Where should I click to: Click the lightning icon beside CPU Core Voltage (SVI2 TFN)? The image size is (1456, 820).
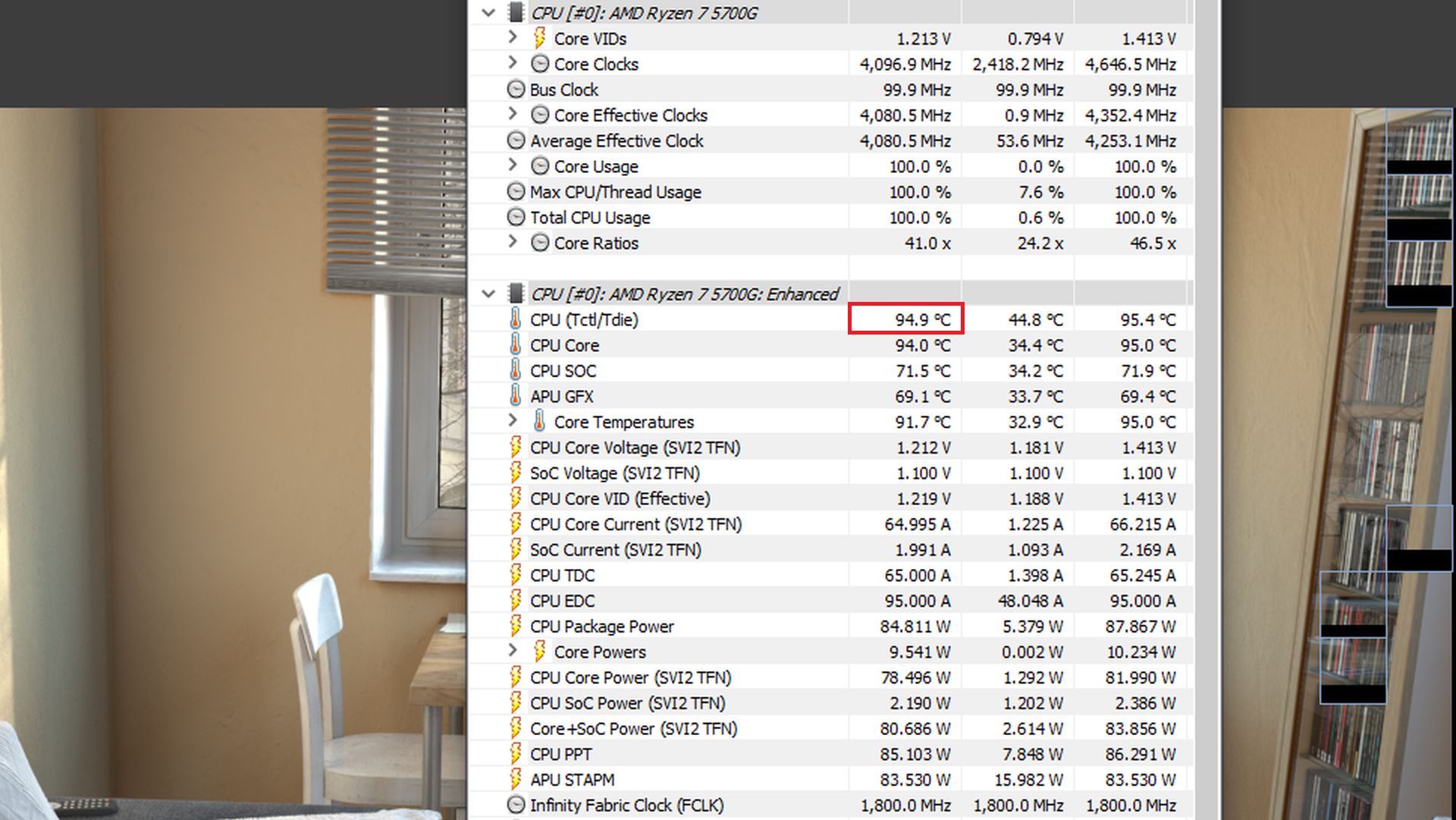(x=516, y=447)
